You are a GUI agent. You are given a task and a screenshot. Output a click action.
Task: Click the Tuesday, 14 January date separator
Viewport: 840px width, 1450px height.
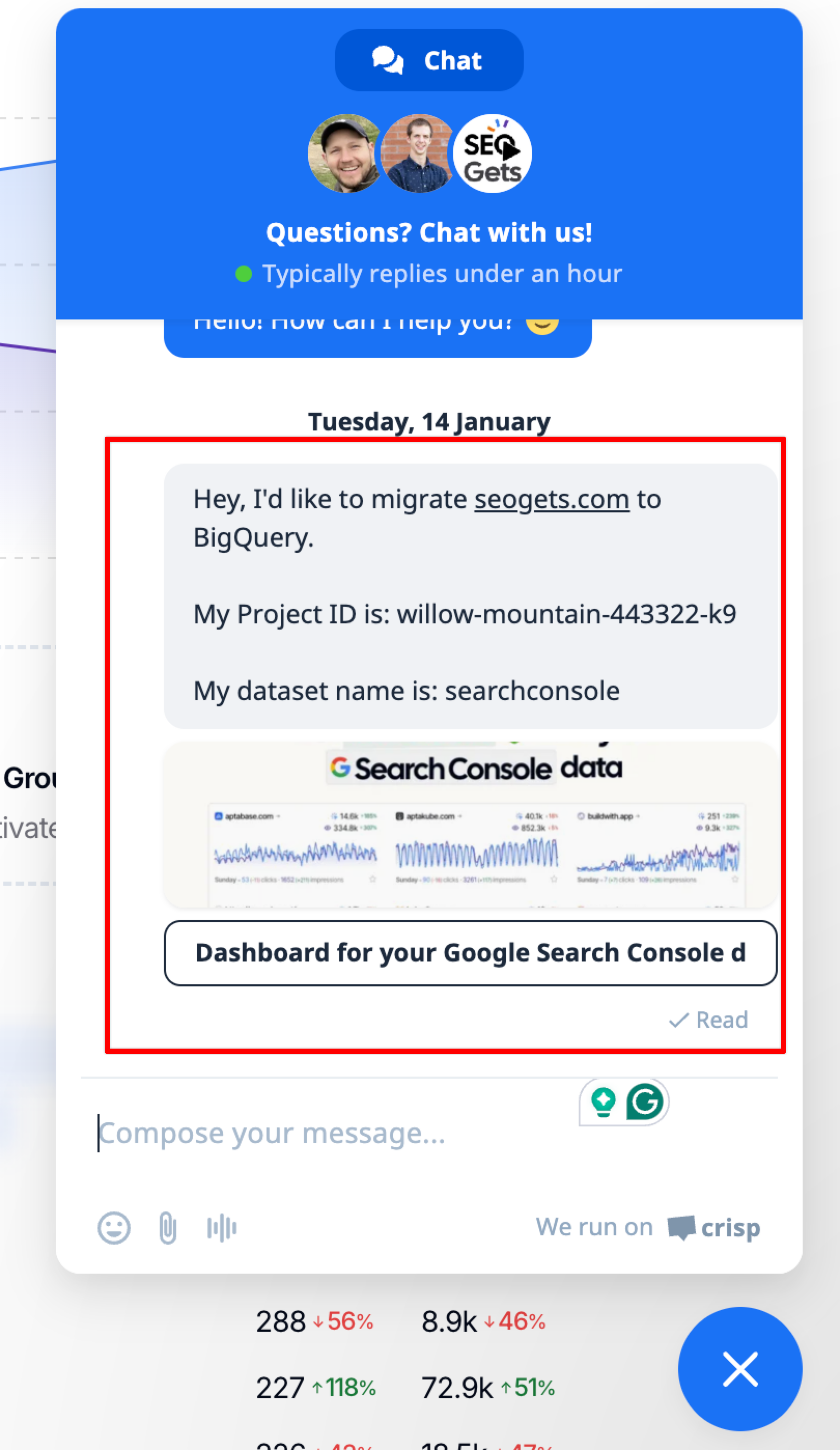click(429, 422)
